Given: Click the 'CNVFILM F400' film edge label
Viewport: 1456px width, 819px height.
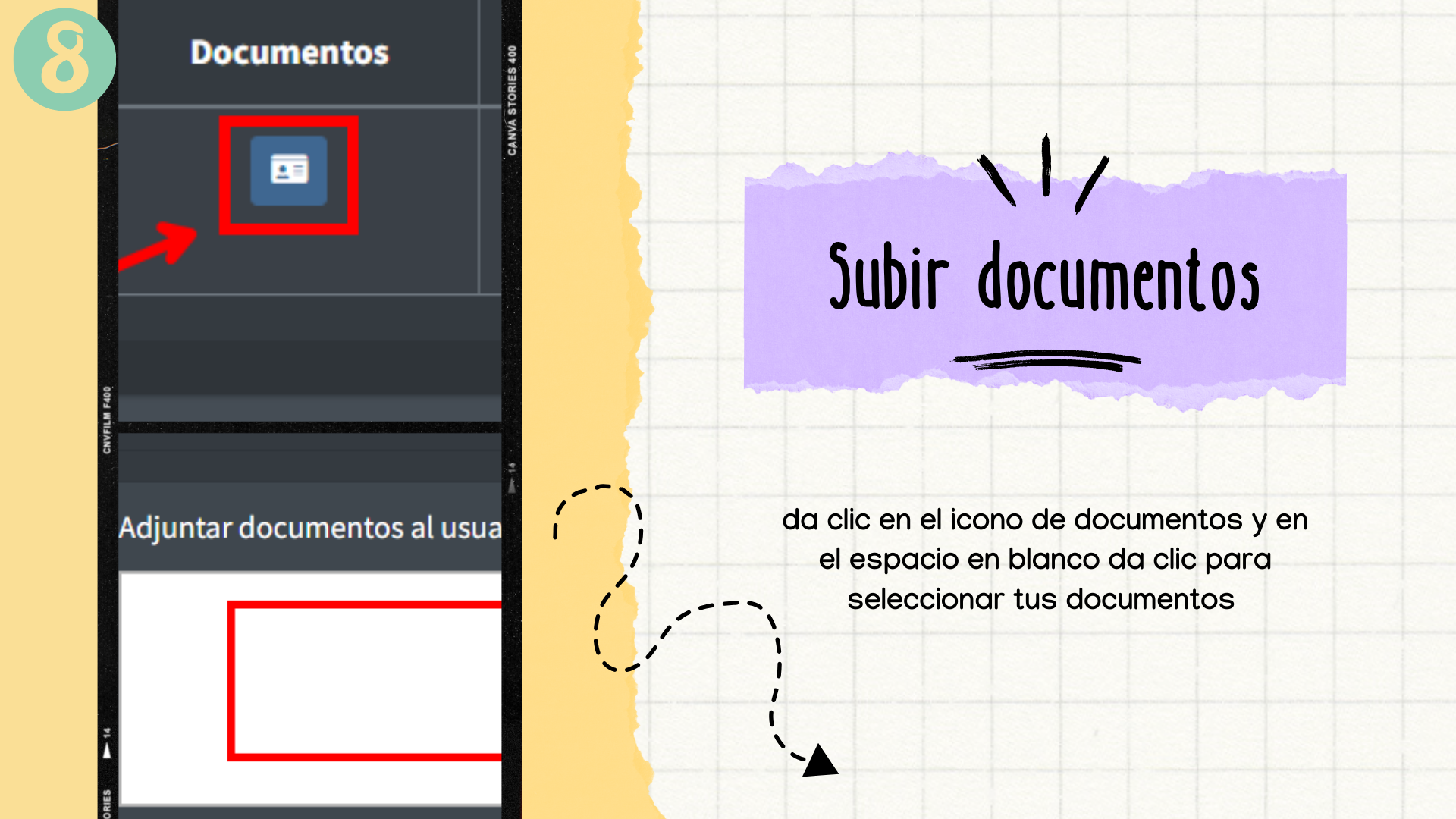Looking at the screenshot, I should point(107,419).
